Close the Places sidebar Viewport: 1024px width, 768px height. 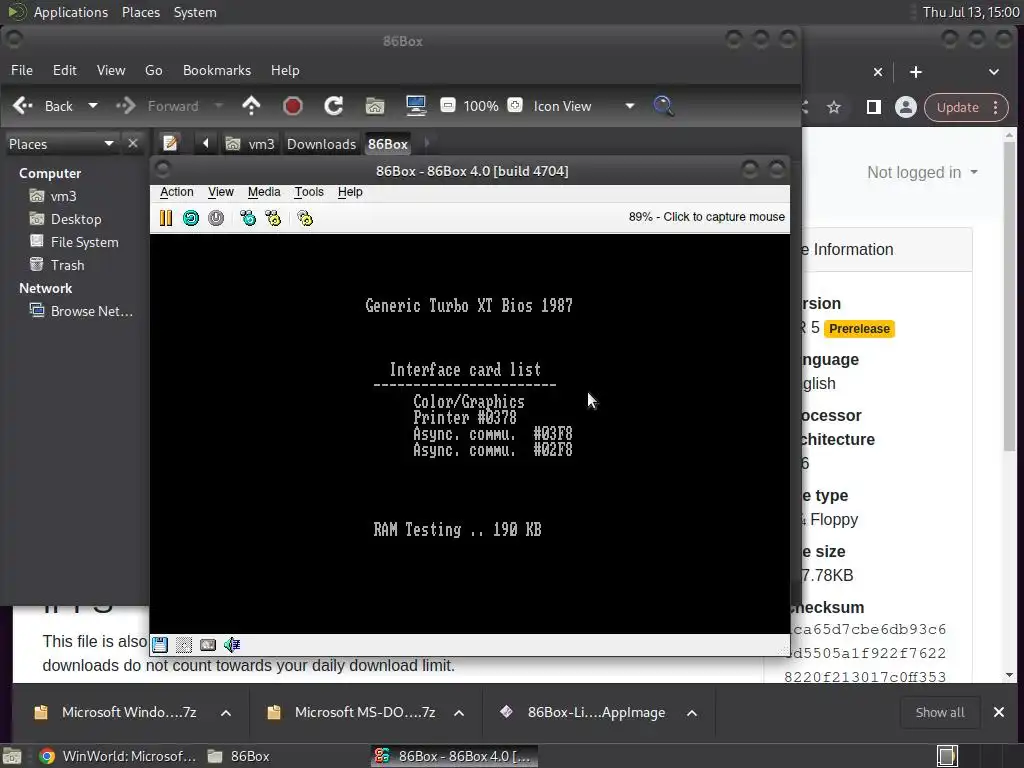click(x=133, y=143)
